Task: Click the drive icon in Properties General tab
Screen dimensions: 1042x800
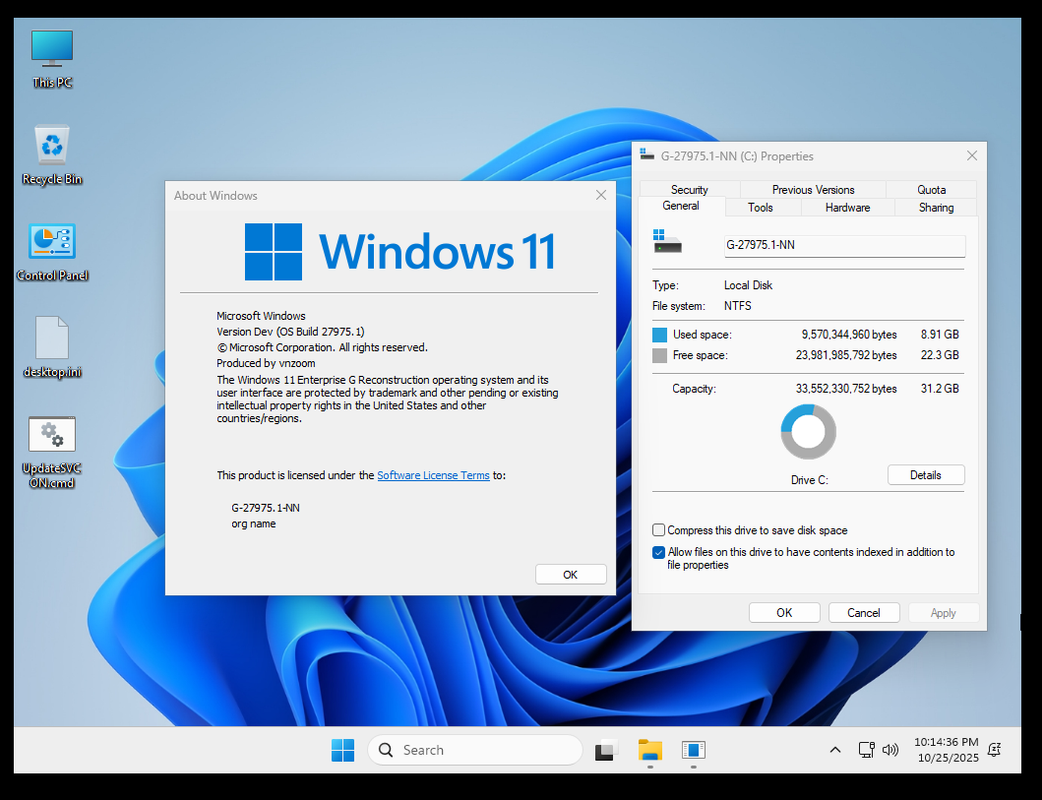Action: tap(667, 241)
